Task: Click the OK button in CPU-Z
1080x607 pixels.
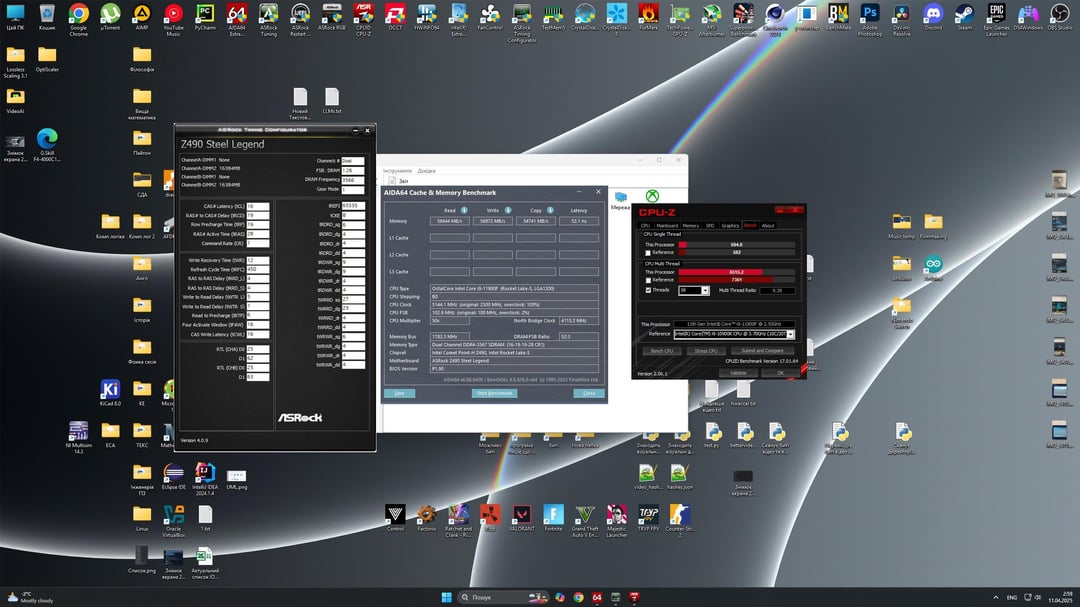Action: (780, 373)
